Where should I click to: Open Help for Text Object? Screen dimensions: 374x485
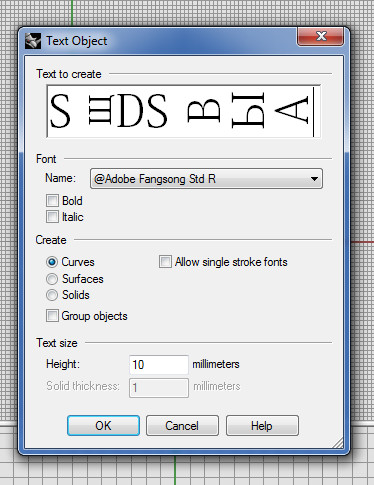pyautogui.click(x=262, y=426)
